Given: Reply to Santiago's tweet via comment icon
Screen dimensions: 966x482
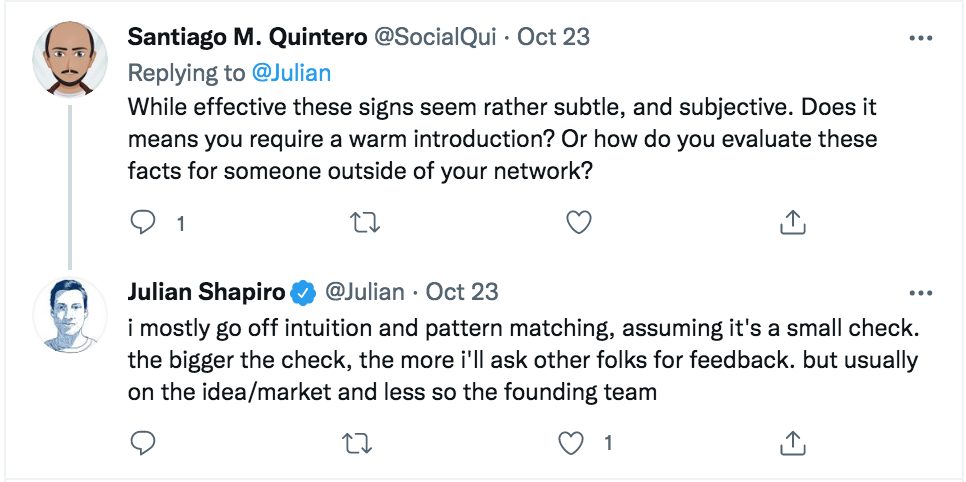Looking at the screenshot, I should pyautogui.click(x=146, y=224).
